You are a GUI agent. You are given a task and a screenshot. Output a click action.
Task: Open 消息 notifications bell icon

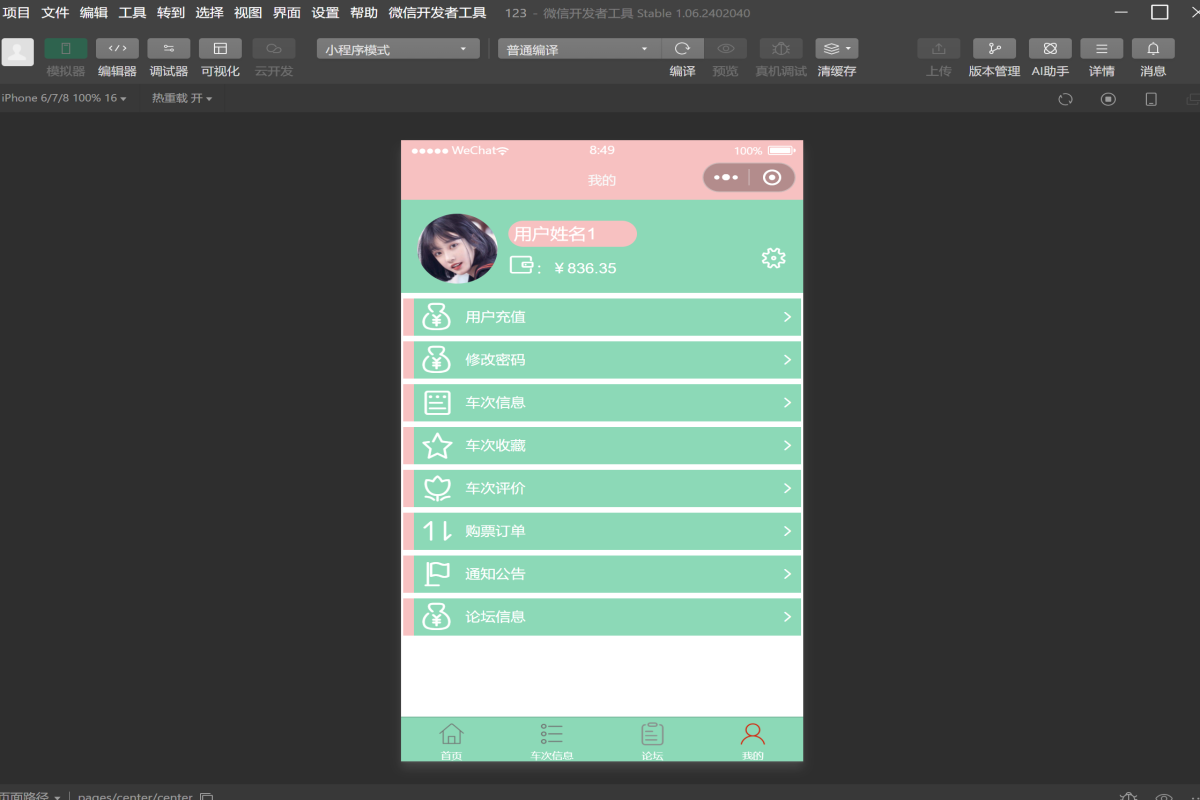tap(1152, 47)
